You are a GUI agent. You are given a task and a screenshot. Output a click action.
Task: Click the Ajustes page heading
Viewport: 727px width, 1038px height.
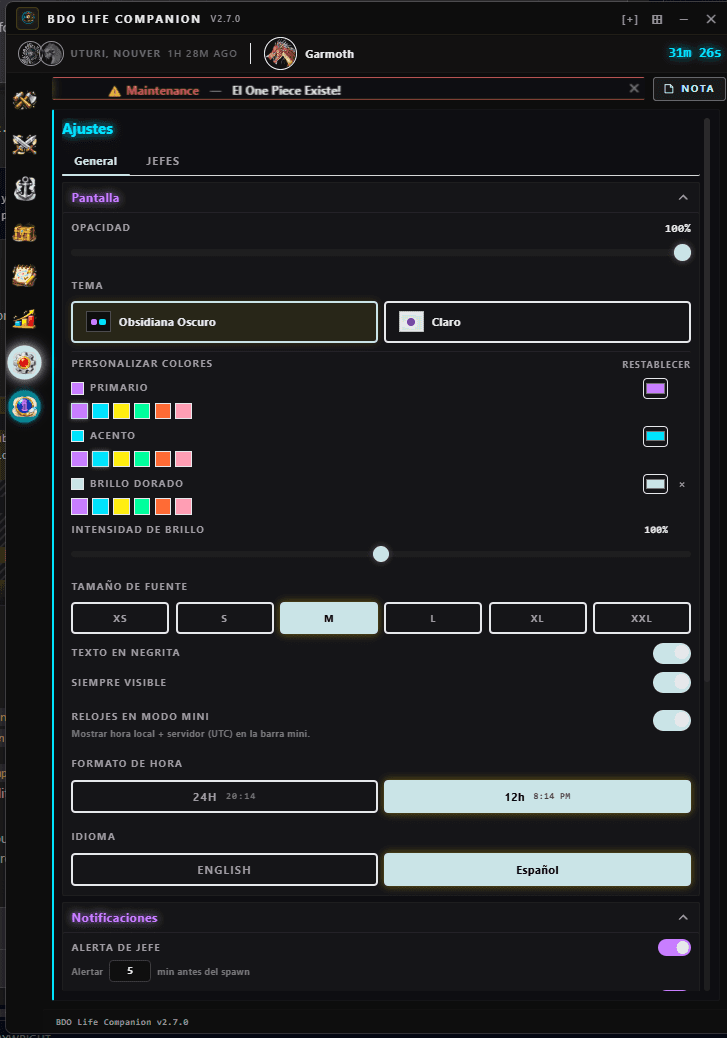point(87,129)
